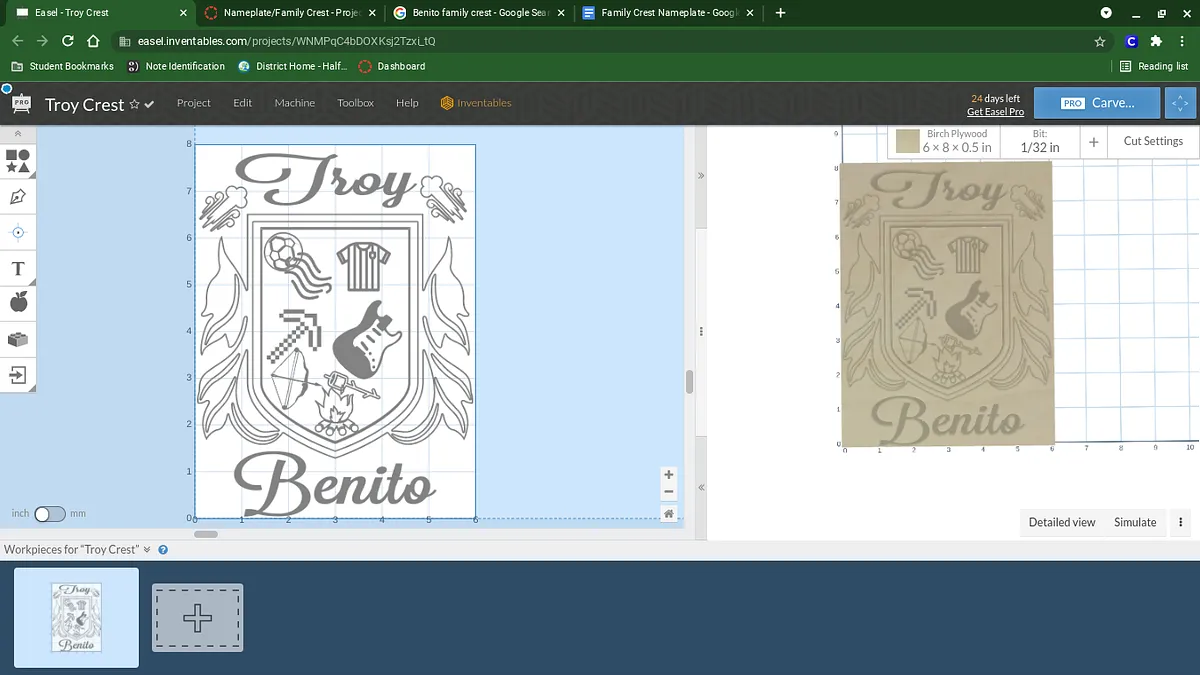Reset canvas view with home icon
This screenshot has width=1200, height=675.
tap(669, 513)
